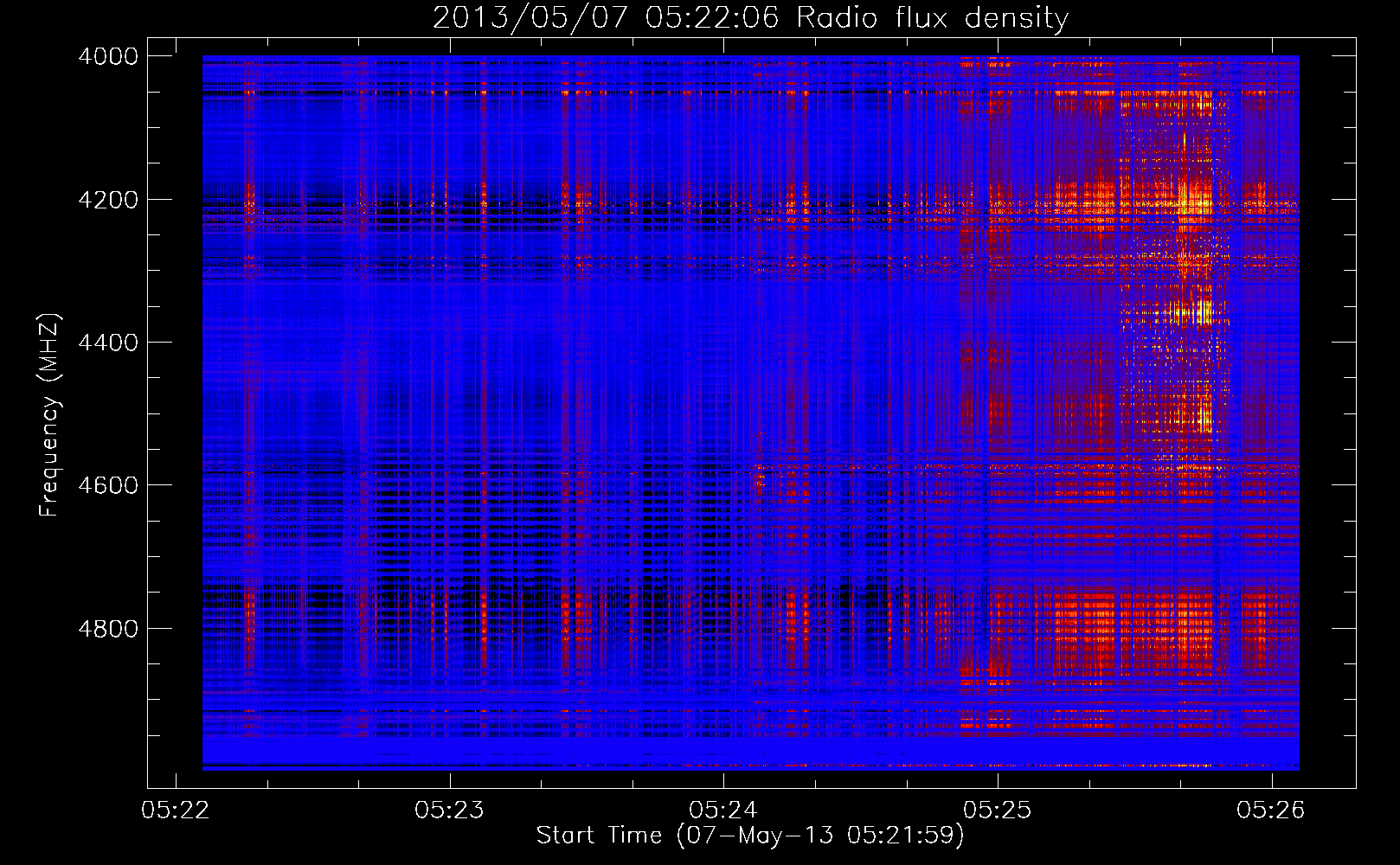Click the 4800 frequency axis label
Image resolution: width=1400 pixels, height=865 pixels.
click(x=108, y=628)
